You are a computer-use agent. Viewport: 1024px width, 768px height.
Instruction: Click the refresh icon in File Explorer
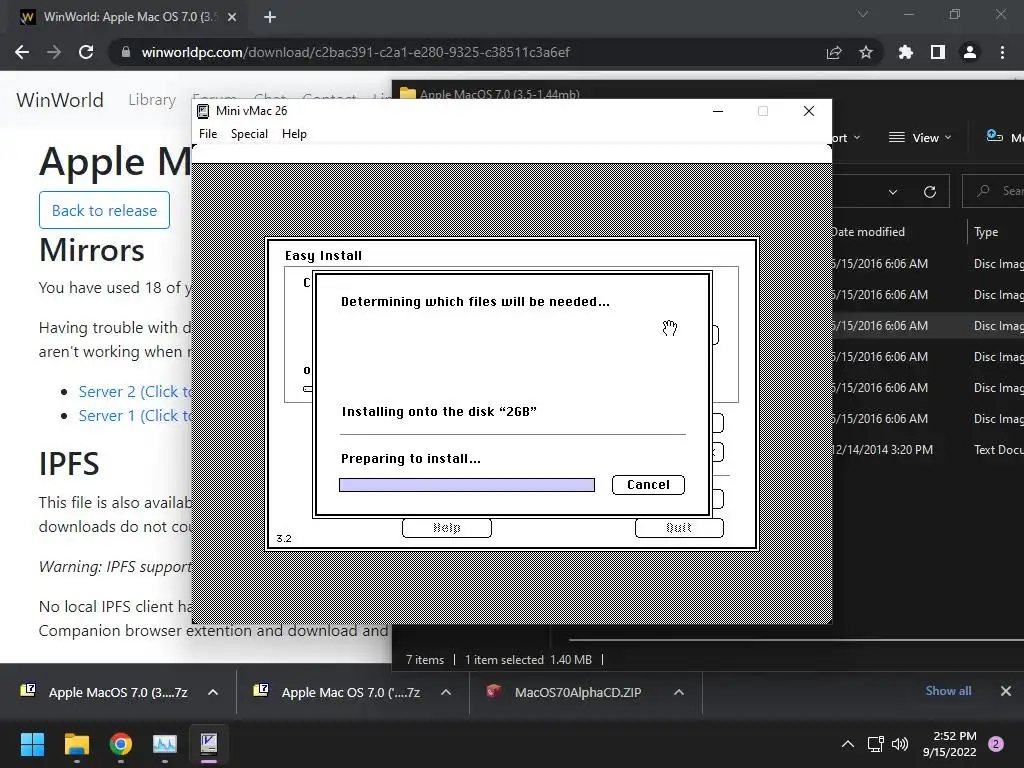click(930, 191)
